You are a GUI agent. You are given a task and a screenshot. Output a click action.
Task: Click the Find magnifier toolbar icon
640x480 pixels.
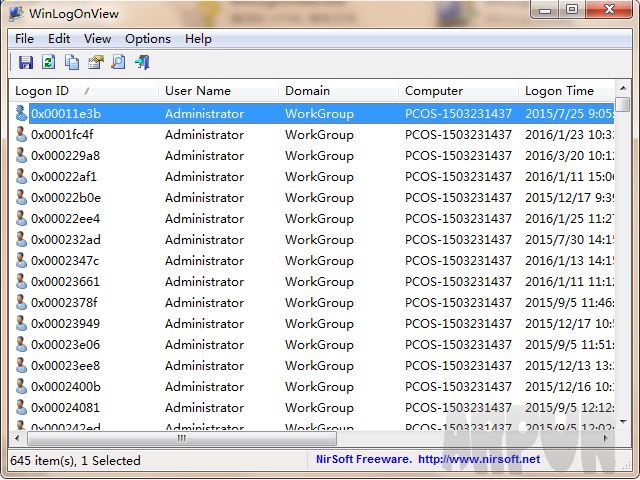119,62
